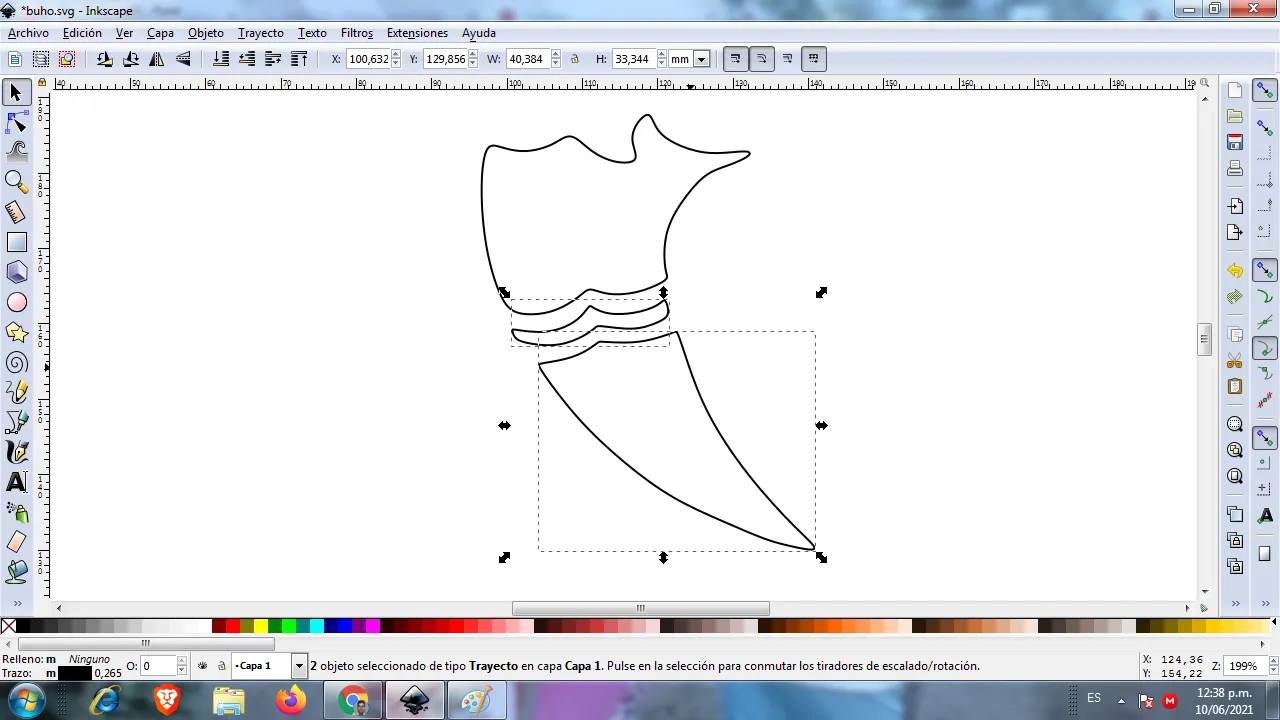Select the 3D Box tool
Image resolution: width=1280 pixels, height=720 pixels.
pyautogui.click(x=16, y=272)
